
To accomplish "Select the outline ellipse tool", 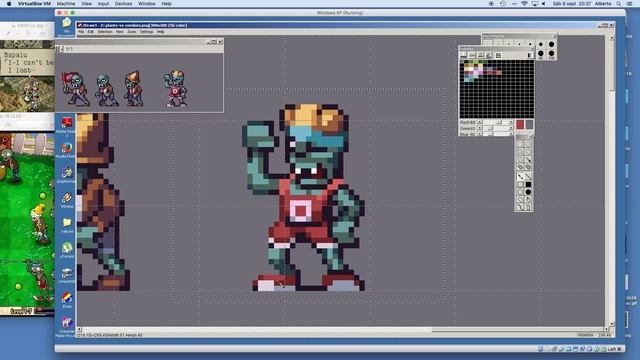I will [x=520, y=192].
